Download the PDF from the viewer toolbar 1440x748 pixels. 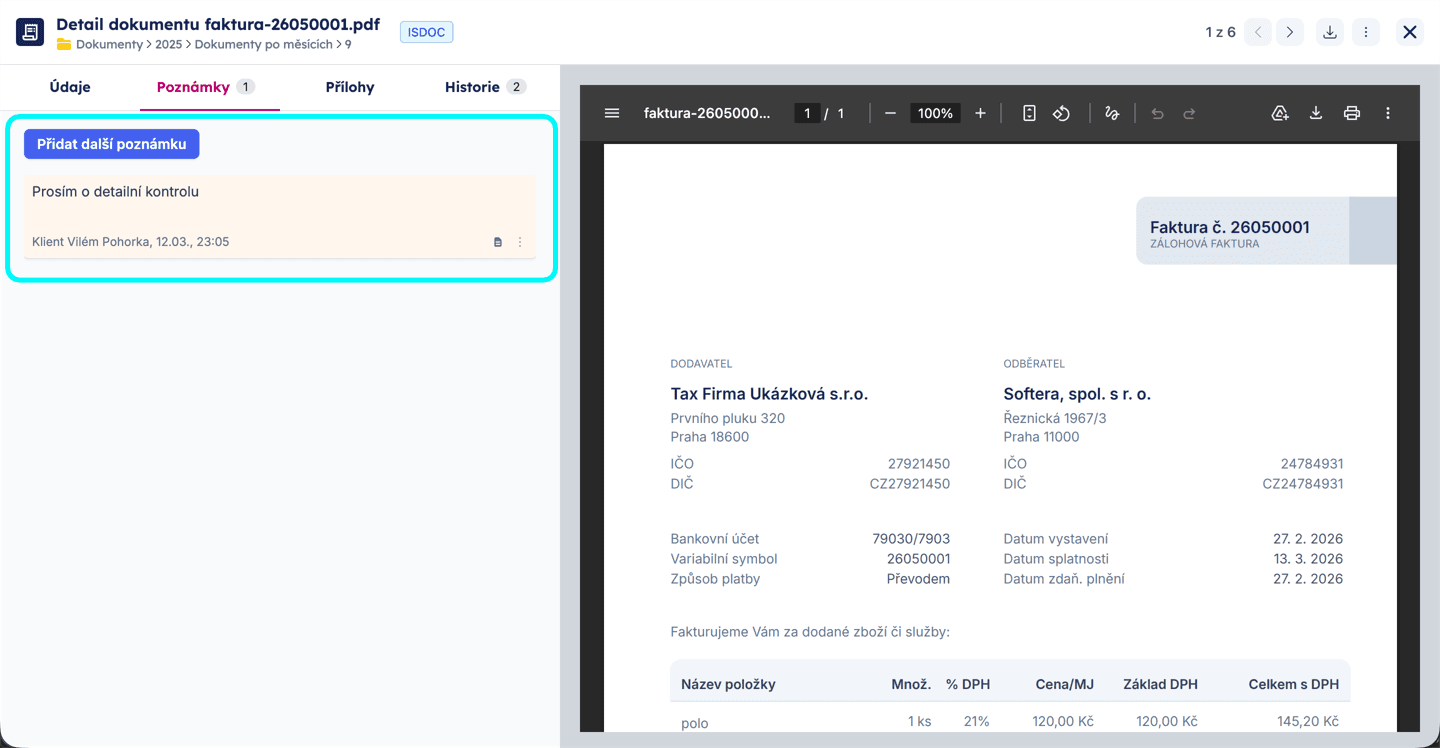[x=1316, y=113]
